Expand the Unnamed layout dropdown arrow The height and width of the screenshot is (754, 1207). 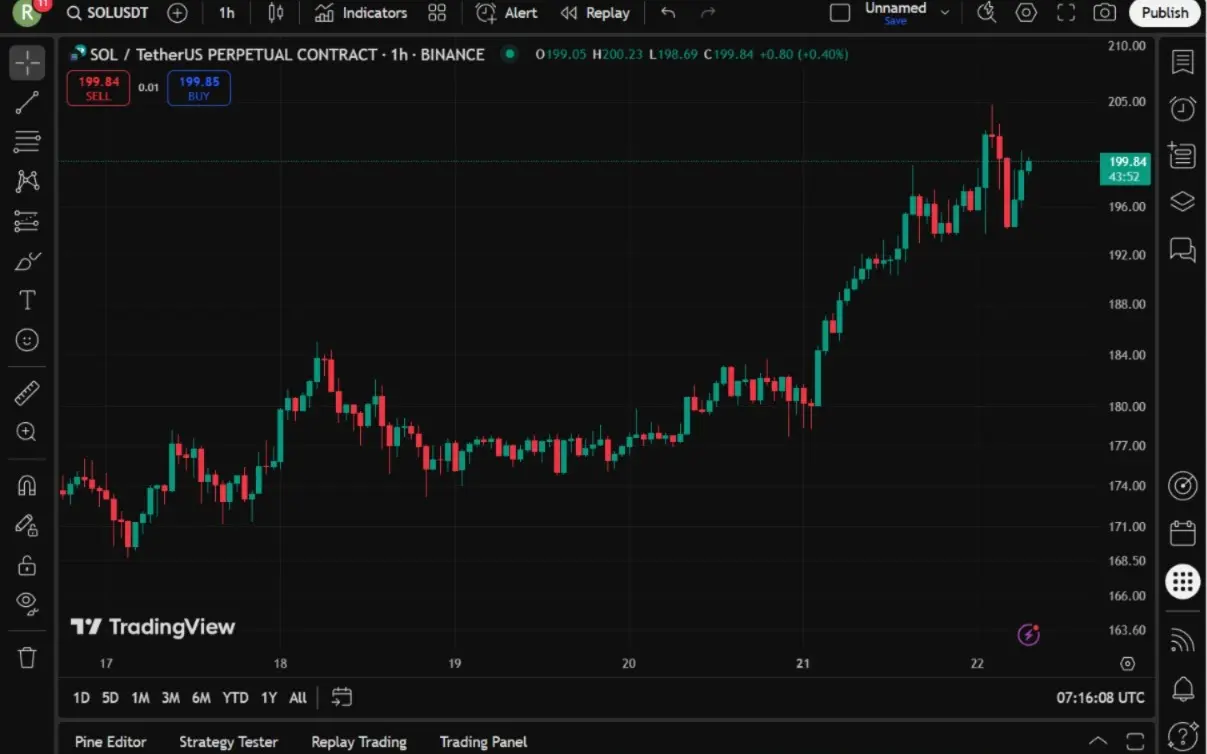tap(945, 13)
